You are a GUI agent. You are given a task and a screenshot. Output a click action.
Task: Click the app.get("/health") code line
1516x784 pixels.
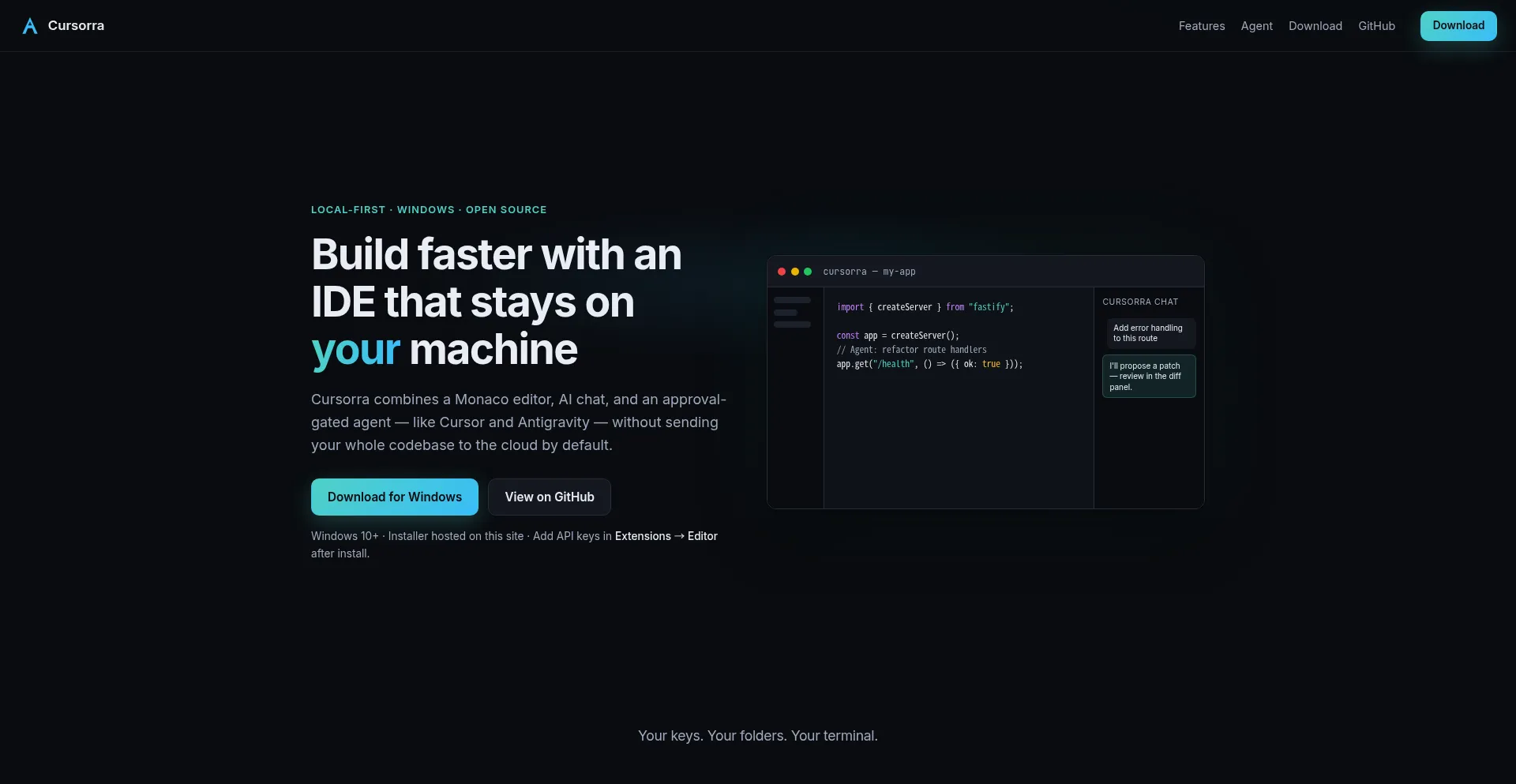[929, 364]
